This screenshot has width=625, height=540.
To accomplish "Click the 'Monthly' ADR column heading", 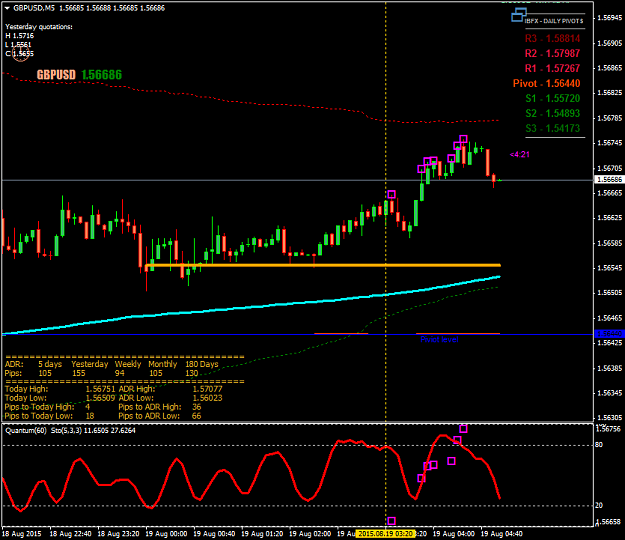I will tap(163, 364).
